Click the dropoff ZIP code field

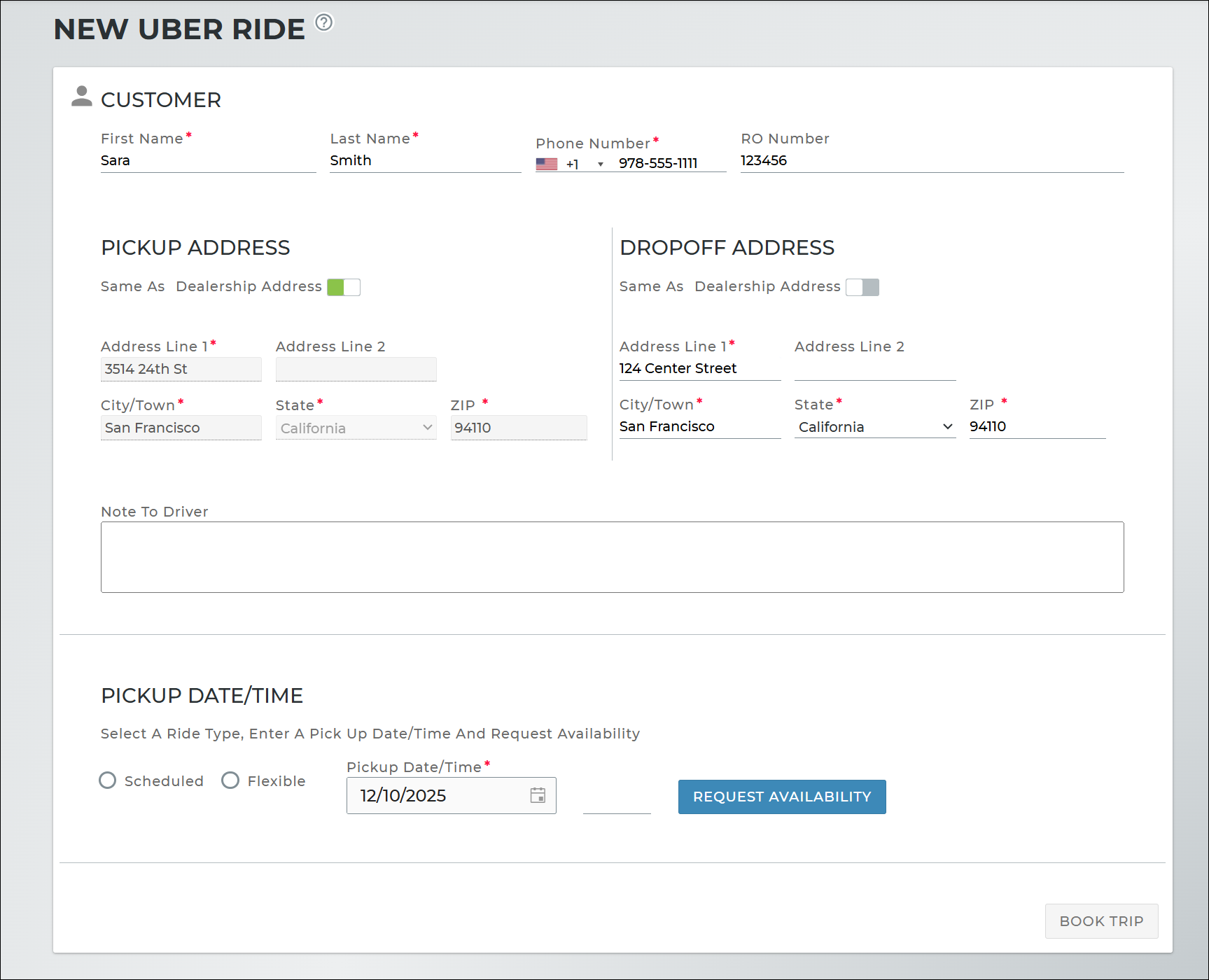1037,426
